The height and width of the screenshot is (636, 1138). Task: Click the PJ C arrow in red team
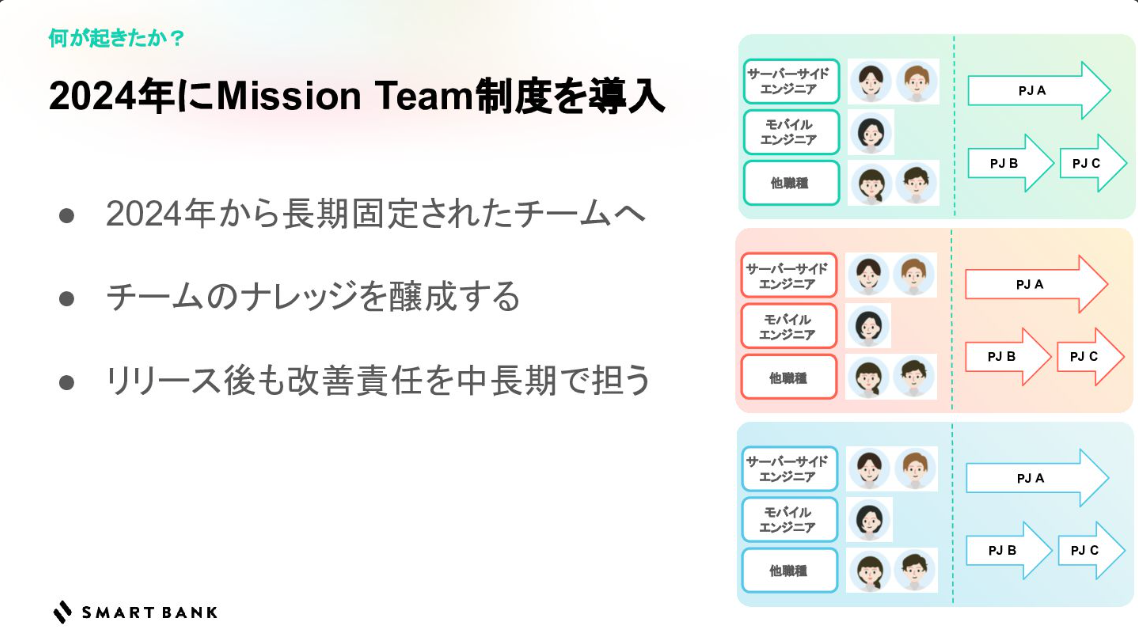1089,356
